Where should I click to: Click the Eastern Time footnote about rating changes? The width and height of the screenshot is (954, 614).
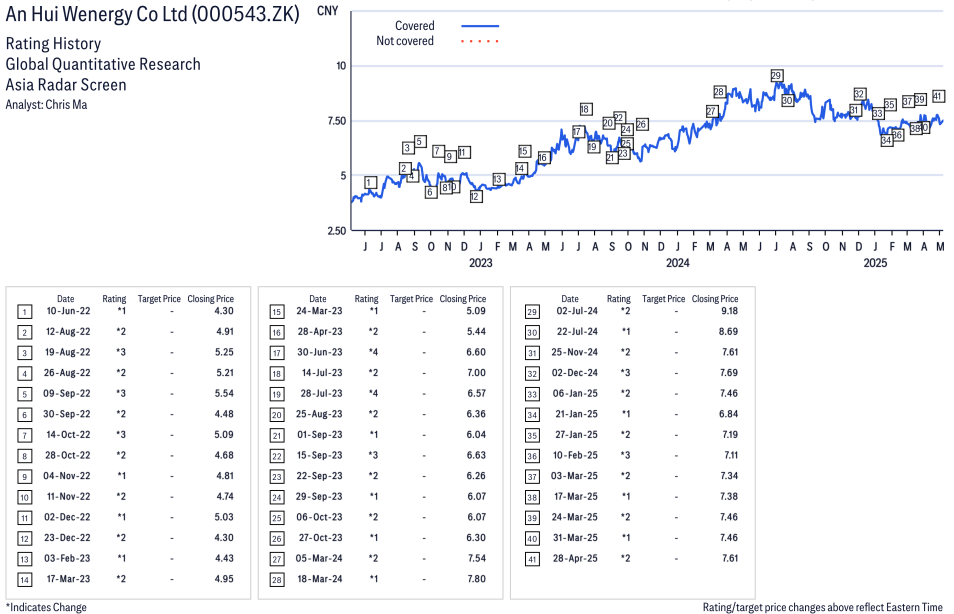823,607
